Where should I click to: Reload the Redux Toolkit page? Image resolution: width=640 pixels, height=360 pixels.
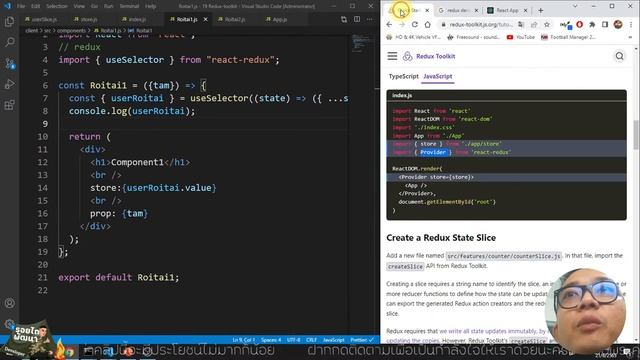pyautogui.click(x=414, y=24)
